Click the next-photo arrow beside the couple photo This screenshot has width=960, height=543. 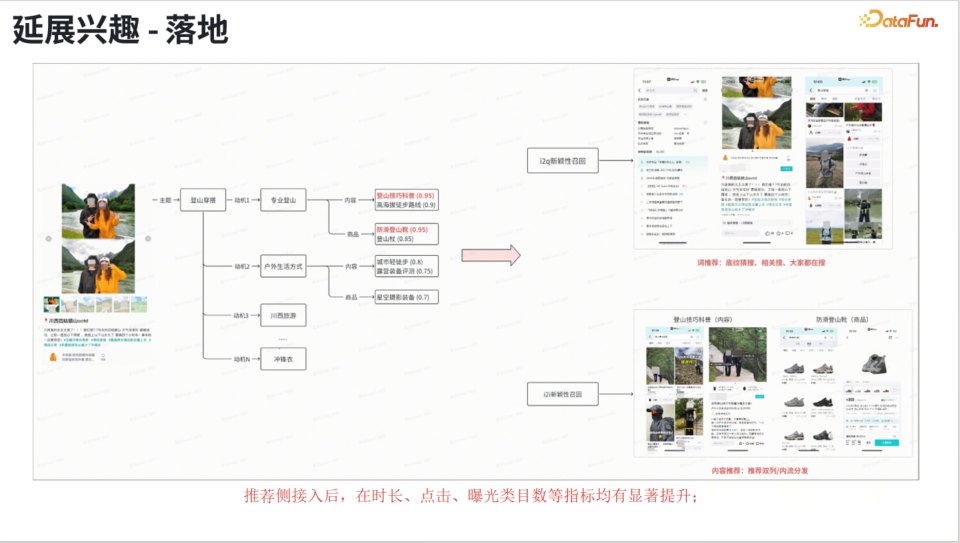pyautogui.click(x=148, y=239)
